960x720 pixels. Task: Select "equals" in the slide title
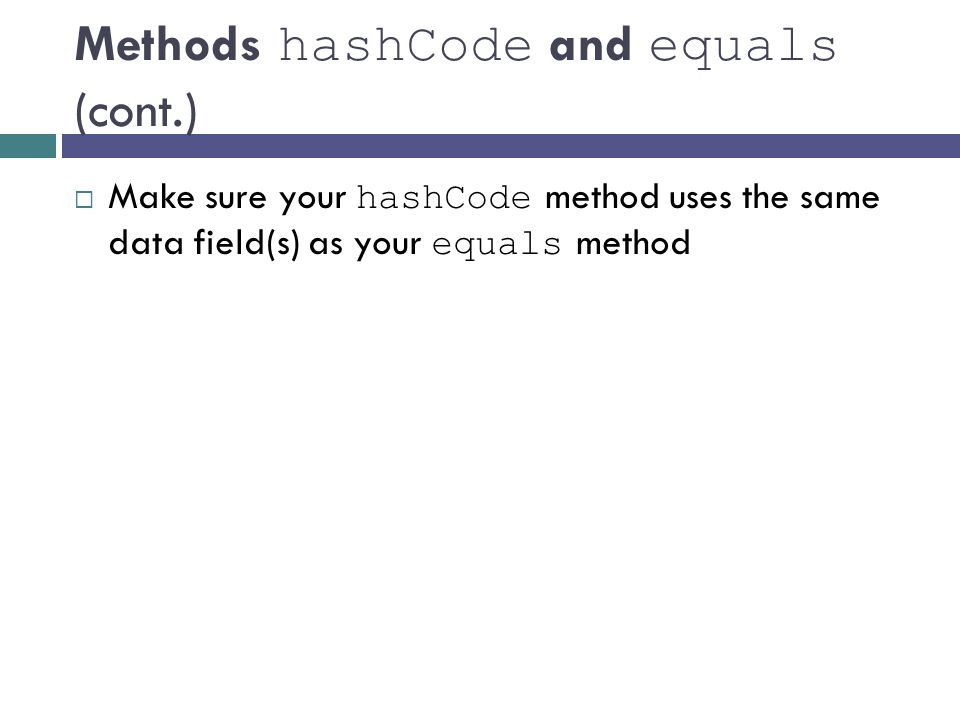(743, 49)
